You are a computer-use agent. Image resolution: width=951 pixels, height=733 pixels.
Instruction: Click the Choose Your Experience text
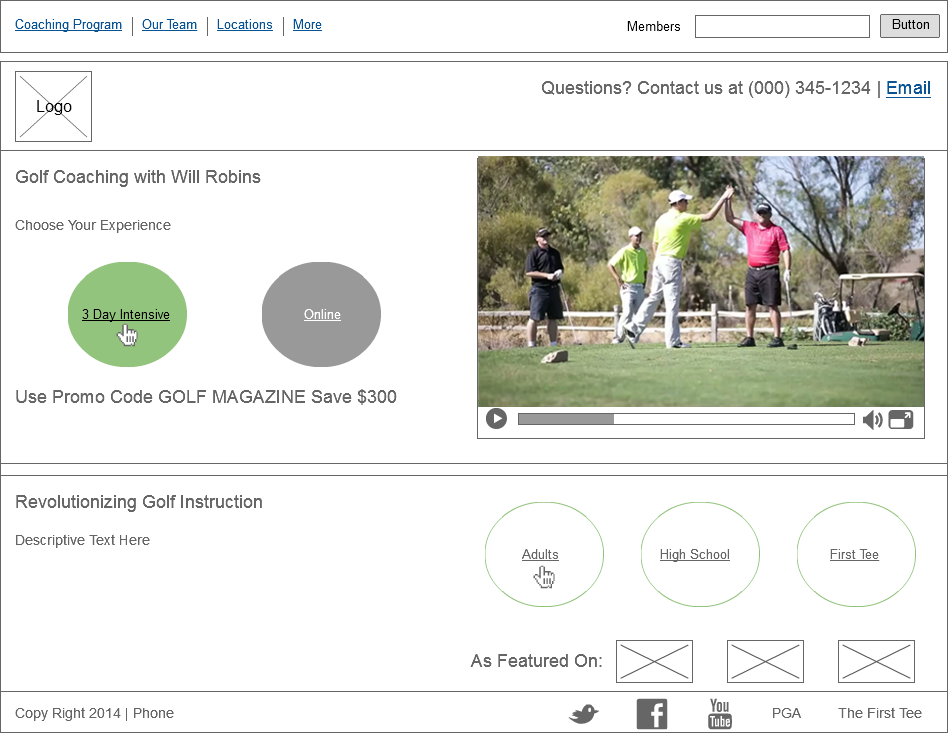click(x=93, y=226)
